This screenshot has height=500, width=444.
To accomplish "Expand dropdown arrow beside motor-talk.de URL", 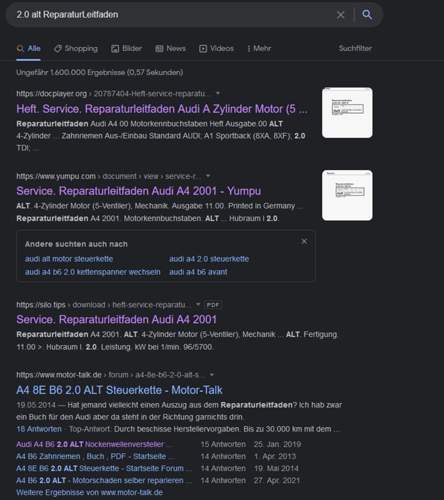I will [x=212, y=375].
